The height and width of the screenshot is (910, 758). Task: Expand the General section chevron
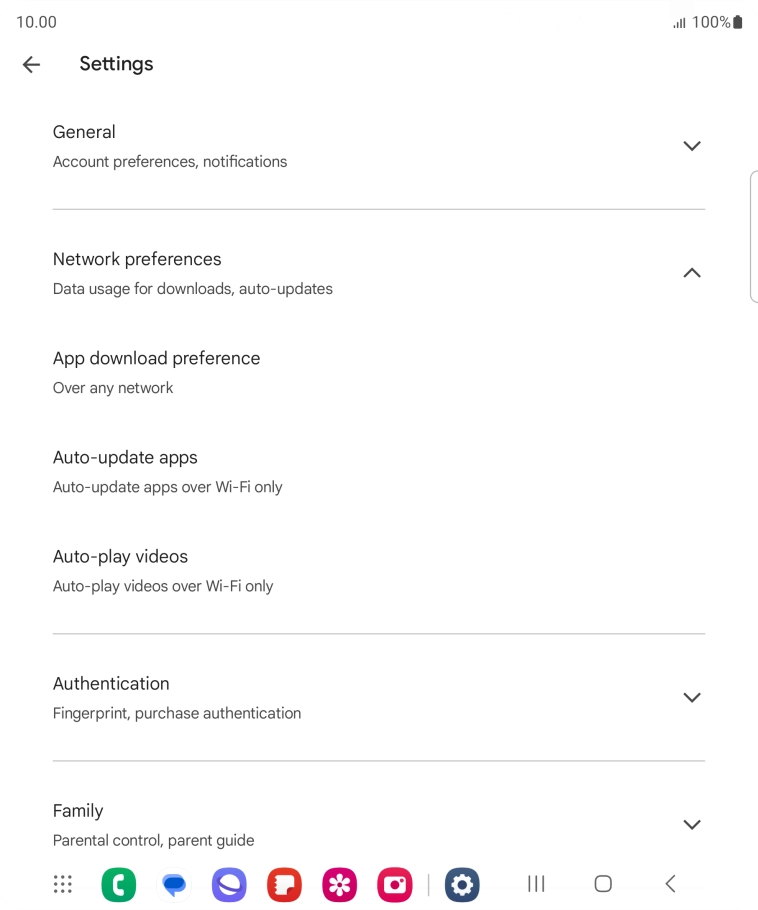[x=691, y=146]
